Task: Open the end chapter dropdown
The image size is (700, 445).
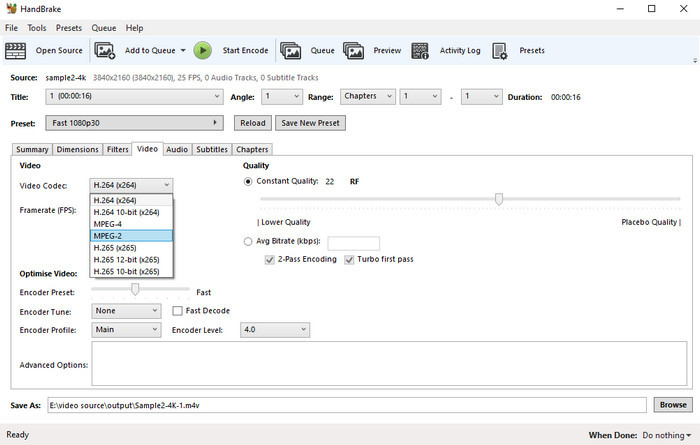Action: [482, 96]
